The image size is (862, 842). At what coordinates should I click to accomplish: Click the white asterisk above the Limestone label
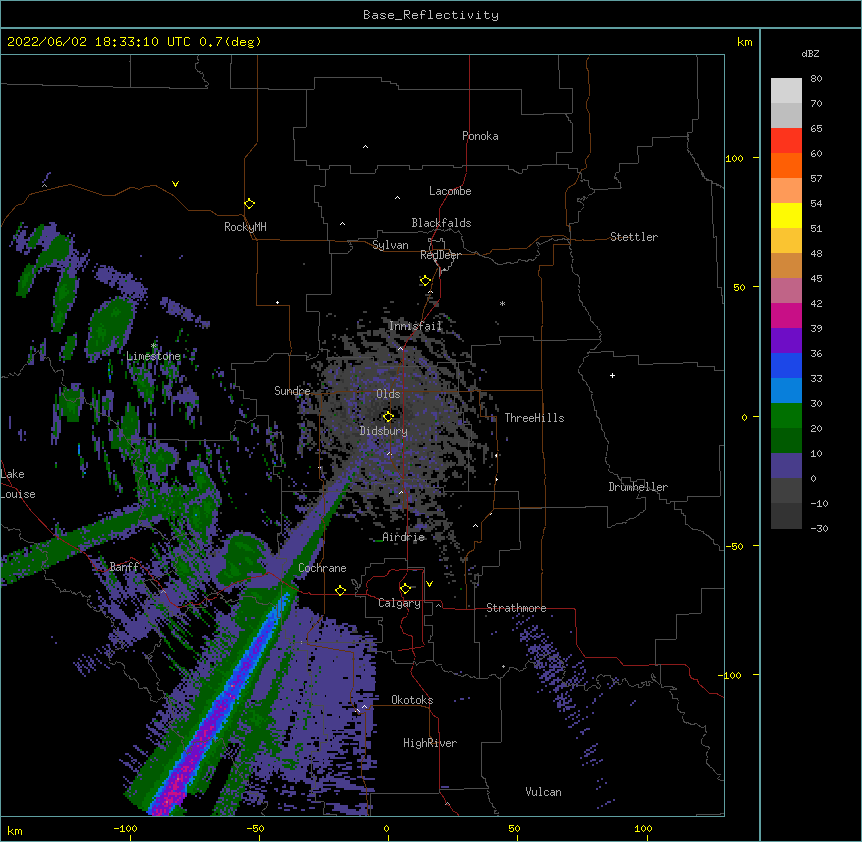pos(154,346)
